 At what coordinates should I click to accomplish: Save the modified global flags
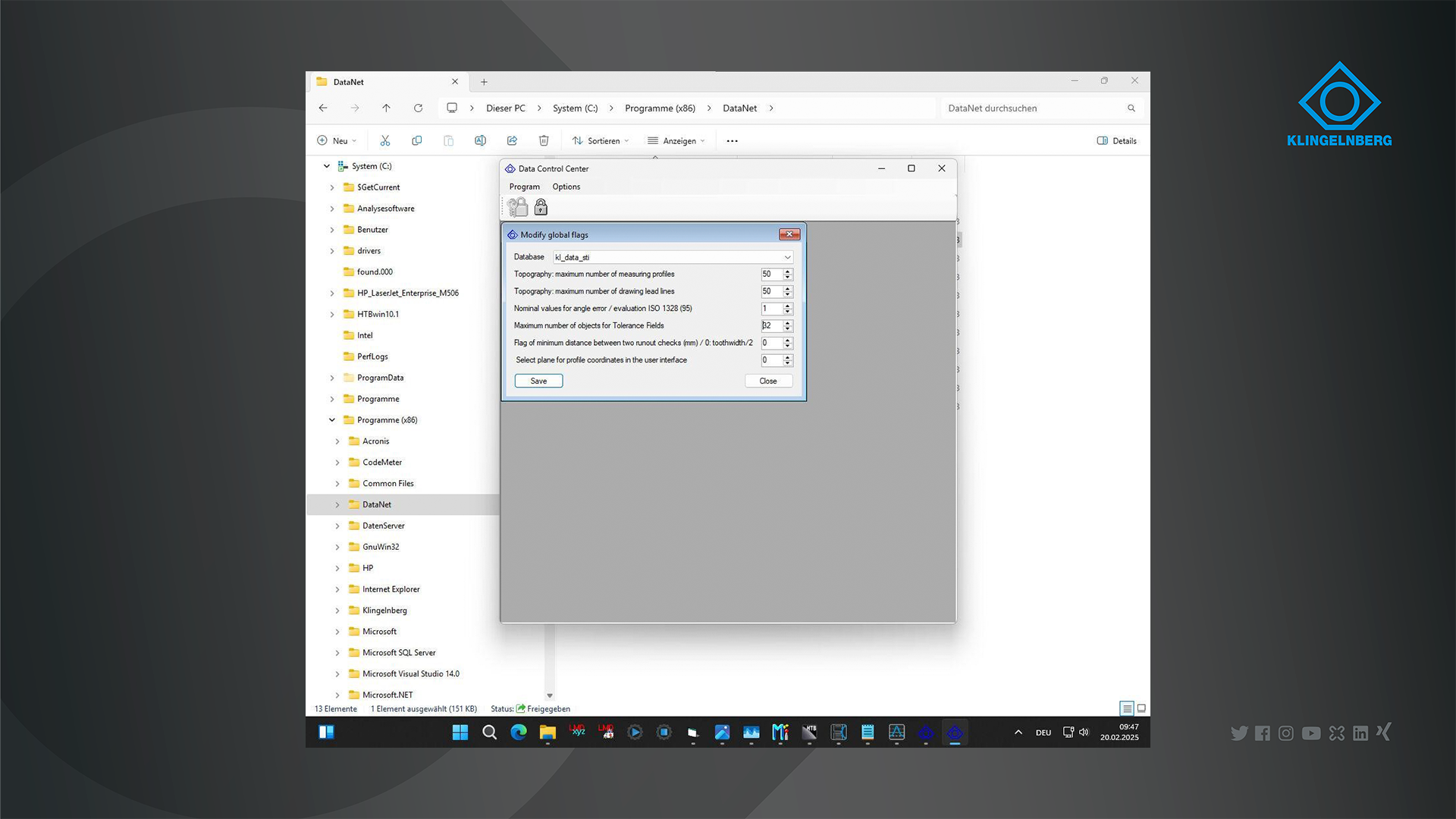pyautogui.click(x=538, y=381)
